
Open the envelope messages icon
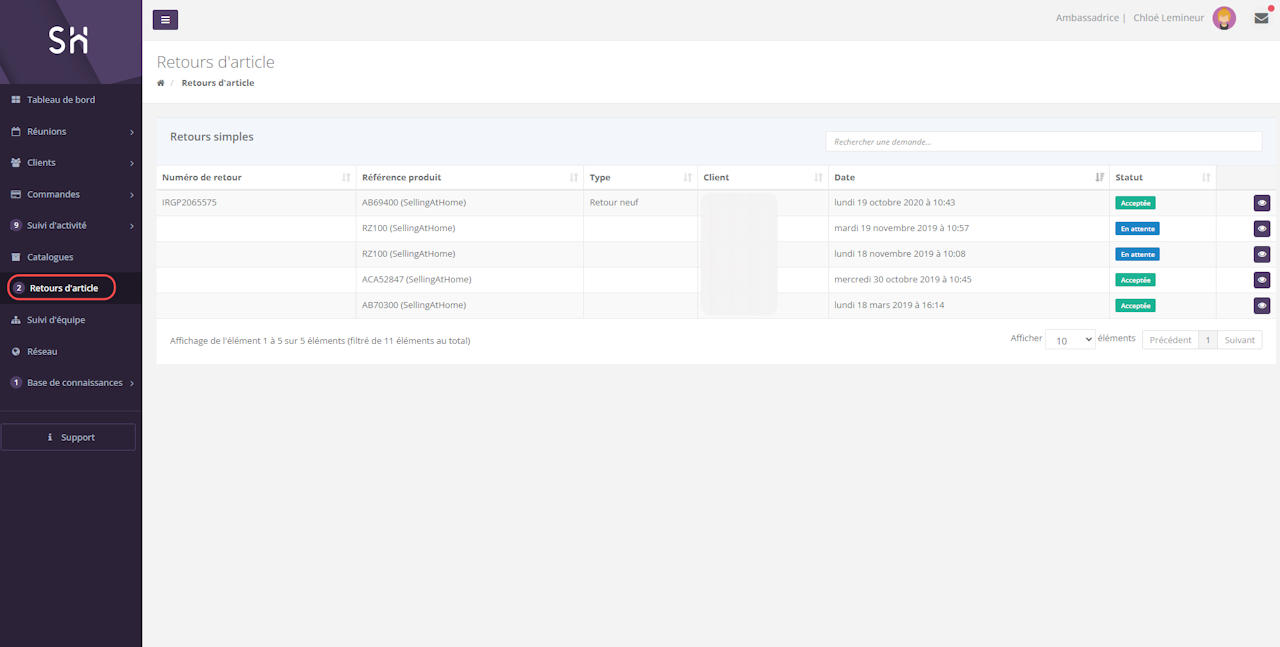coord(1261,18)
